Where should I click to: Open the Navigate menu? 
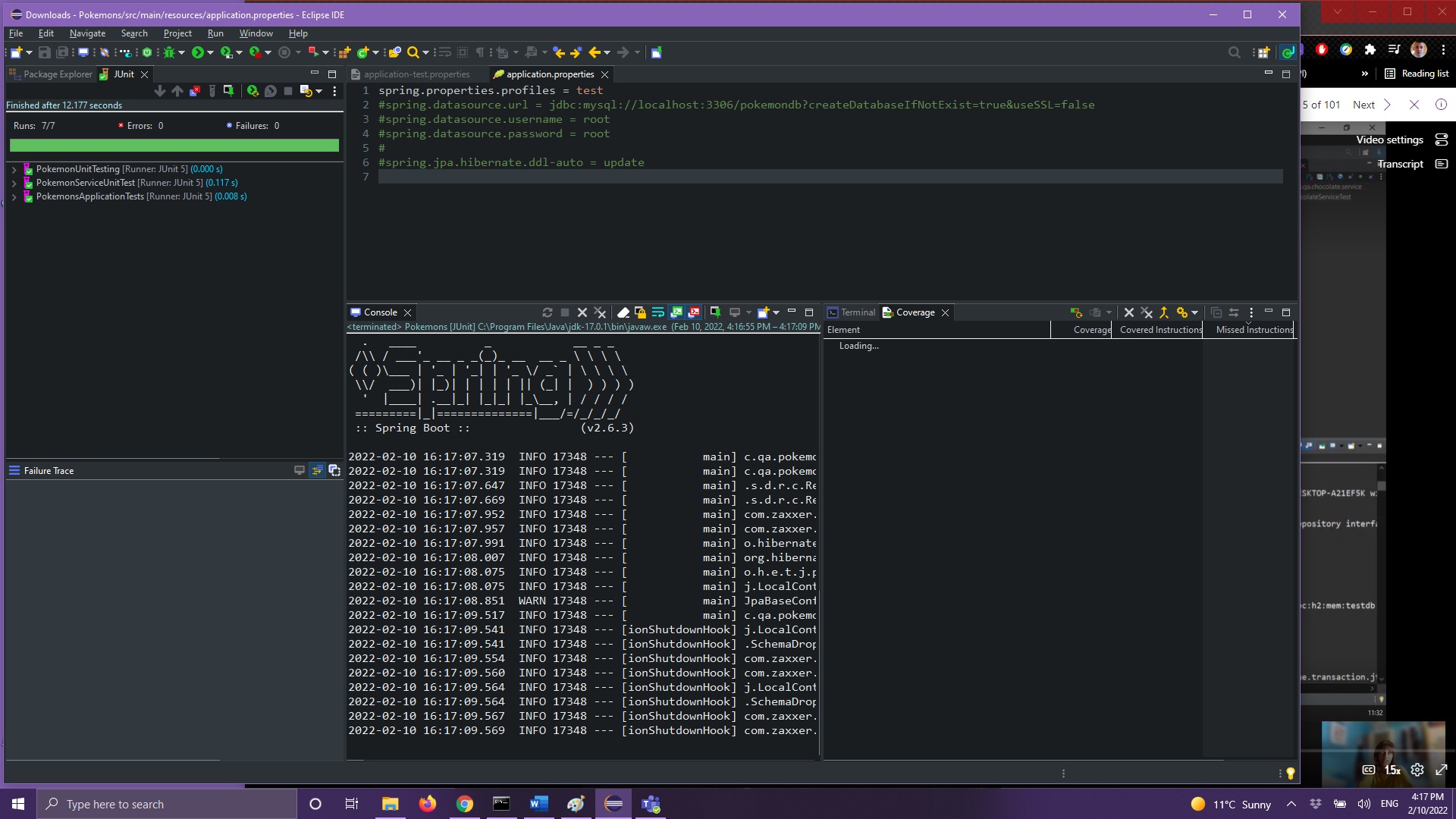pos(87,33)
